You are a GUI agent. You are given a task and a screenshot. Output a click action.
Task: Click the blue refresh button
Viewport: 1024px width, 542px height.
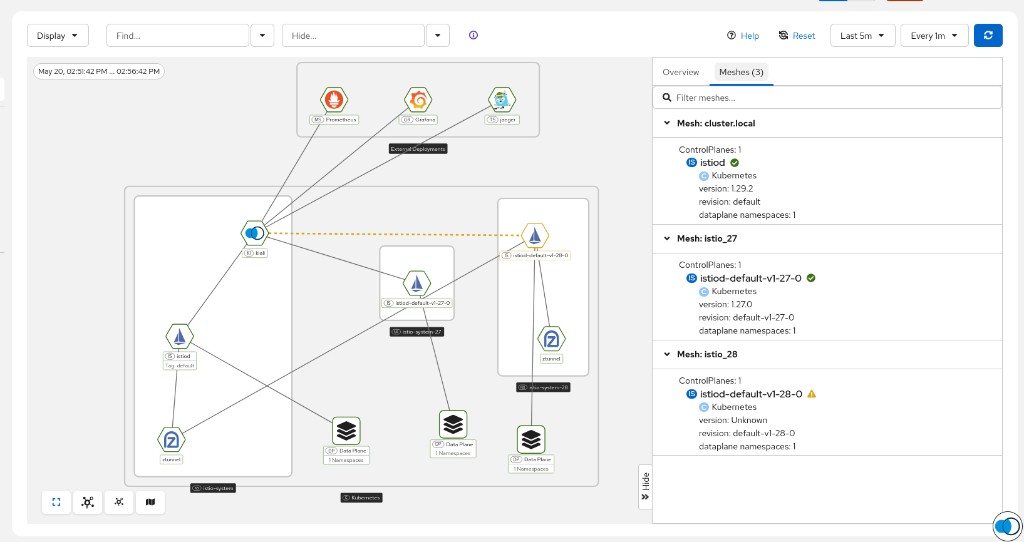988,35
